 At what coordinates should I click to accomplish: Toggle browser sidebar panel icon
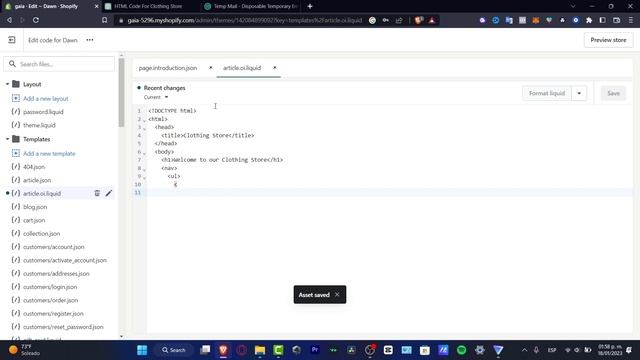pos(602,20)
